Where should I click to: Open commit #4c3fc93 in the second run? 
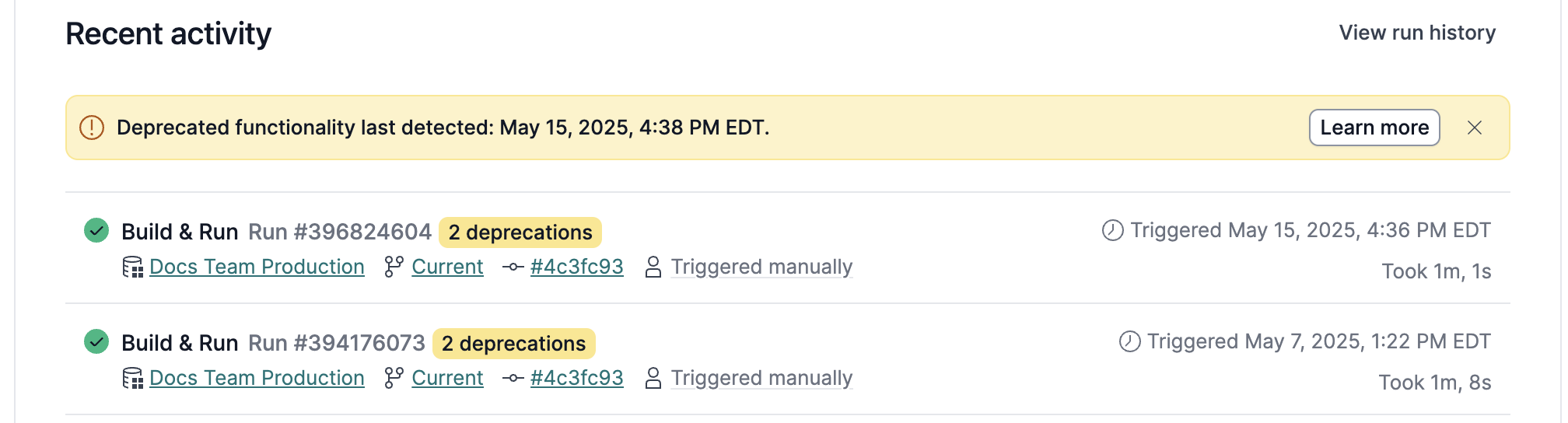point(576,379)
